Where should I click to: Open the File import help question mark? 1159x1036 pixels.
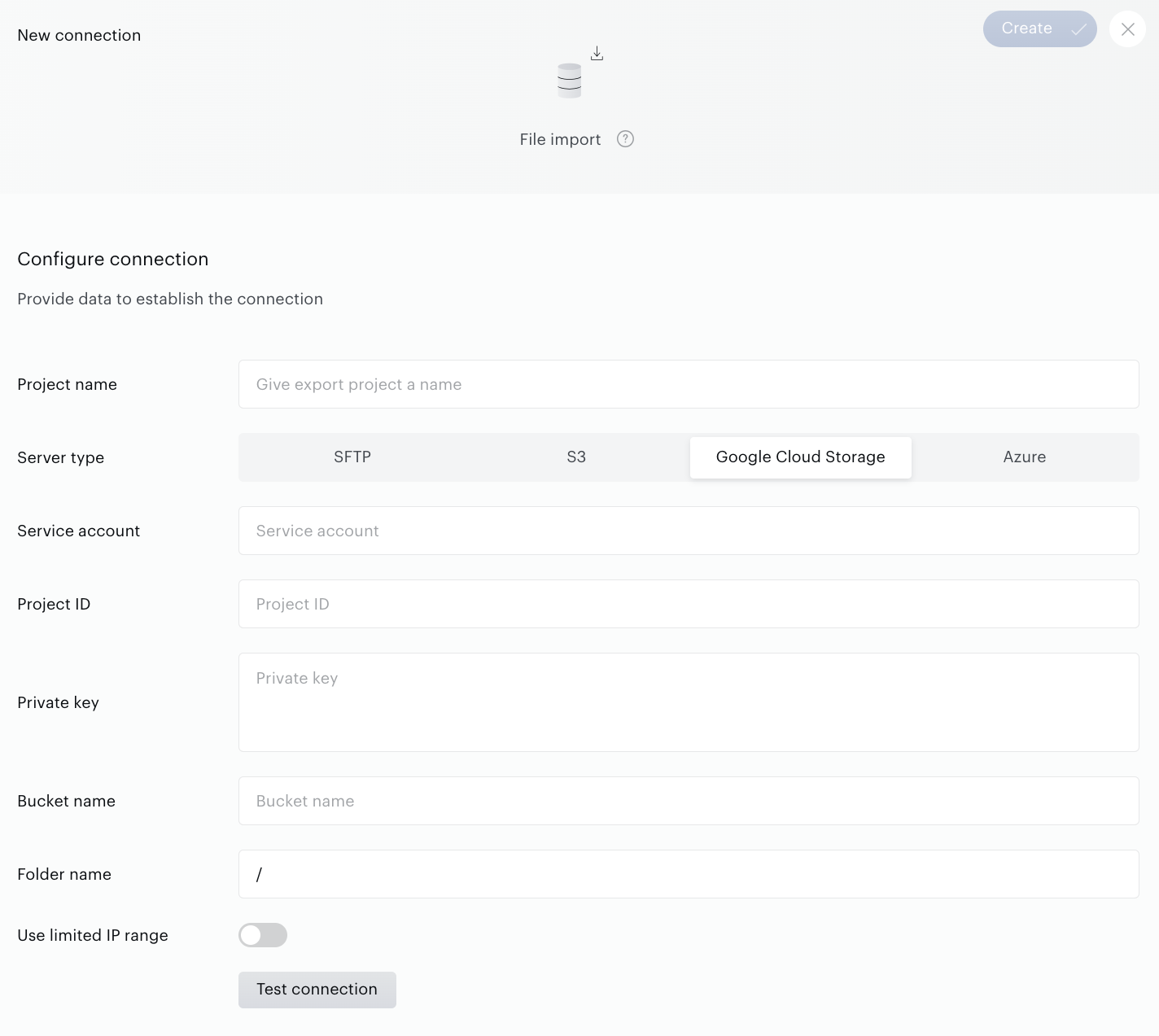(625, 139)
